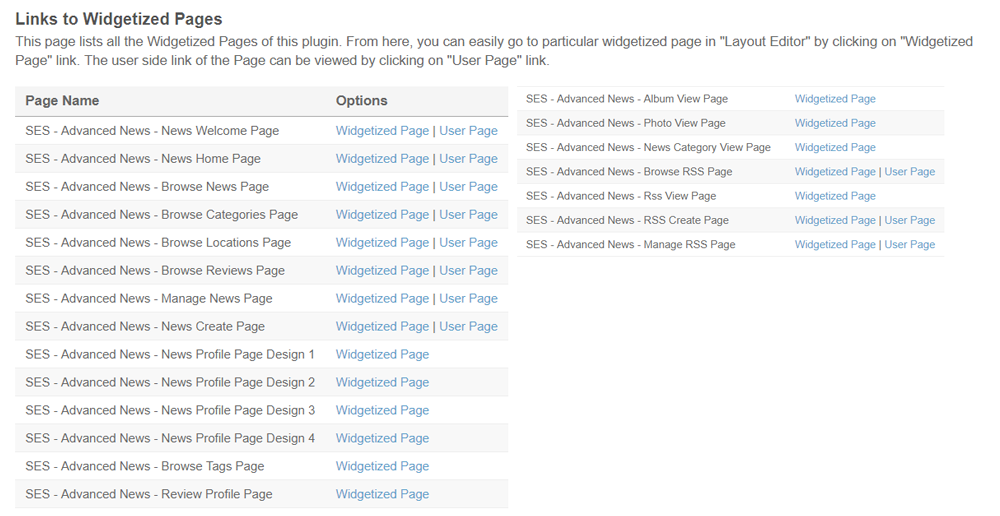The width and height of the screenshot is (1000, 516).
Task: Open Widgetized Page for Profile Page Design 3
Action: coord(382,411)
